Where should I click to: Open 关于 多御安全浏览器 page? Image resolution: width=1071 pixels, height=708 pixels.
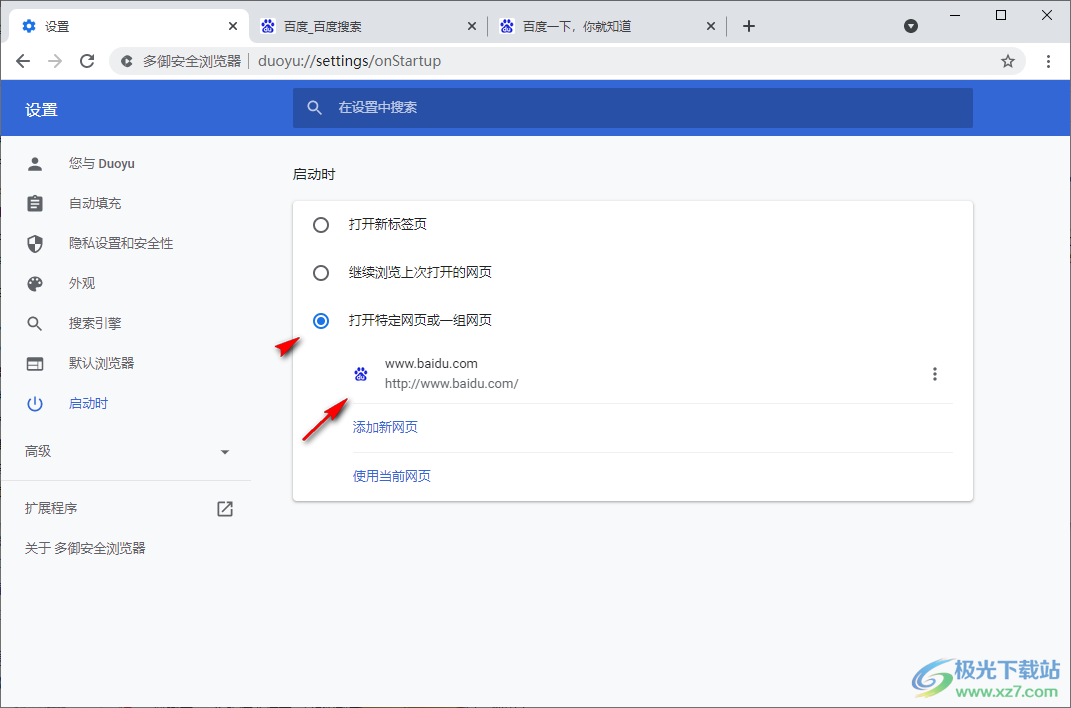85,548
